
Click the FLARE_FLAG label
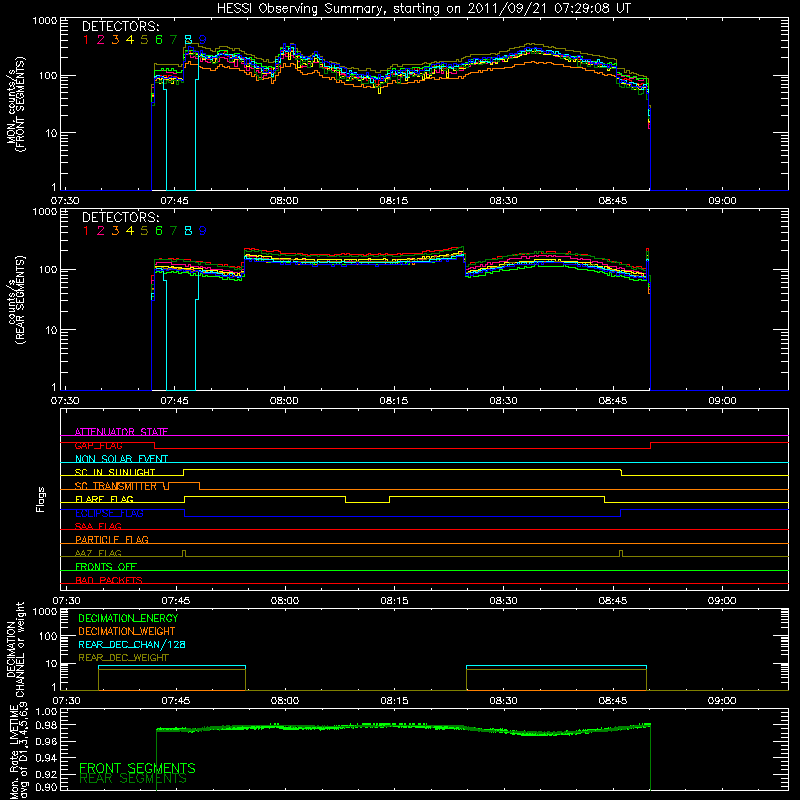(x=104, y=499)
